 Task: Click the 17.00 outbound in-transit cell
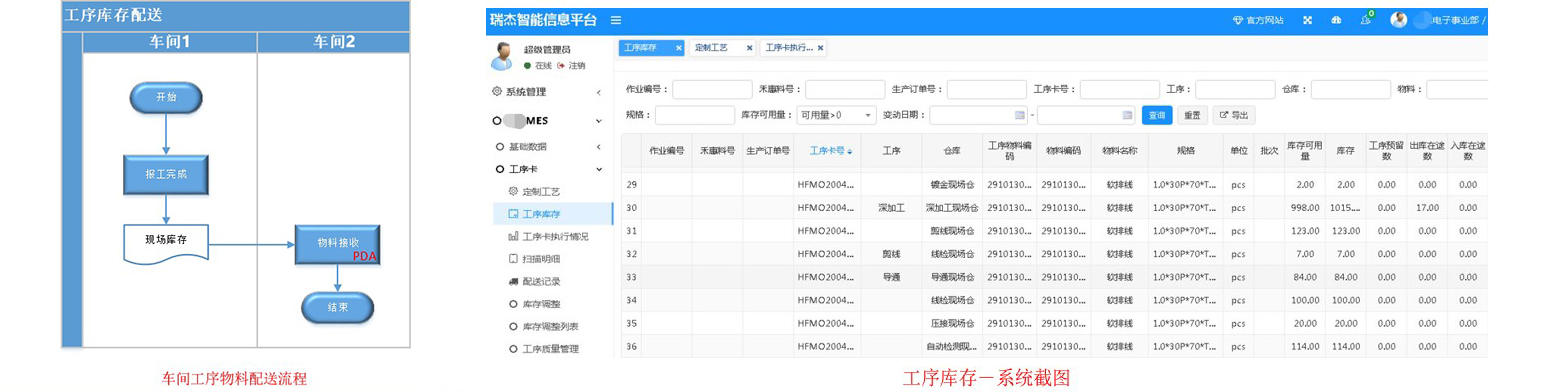click(x=1427, y=208)
